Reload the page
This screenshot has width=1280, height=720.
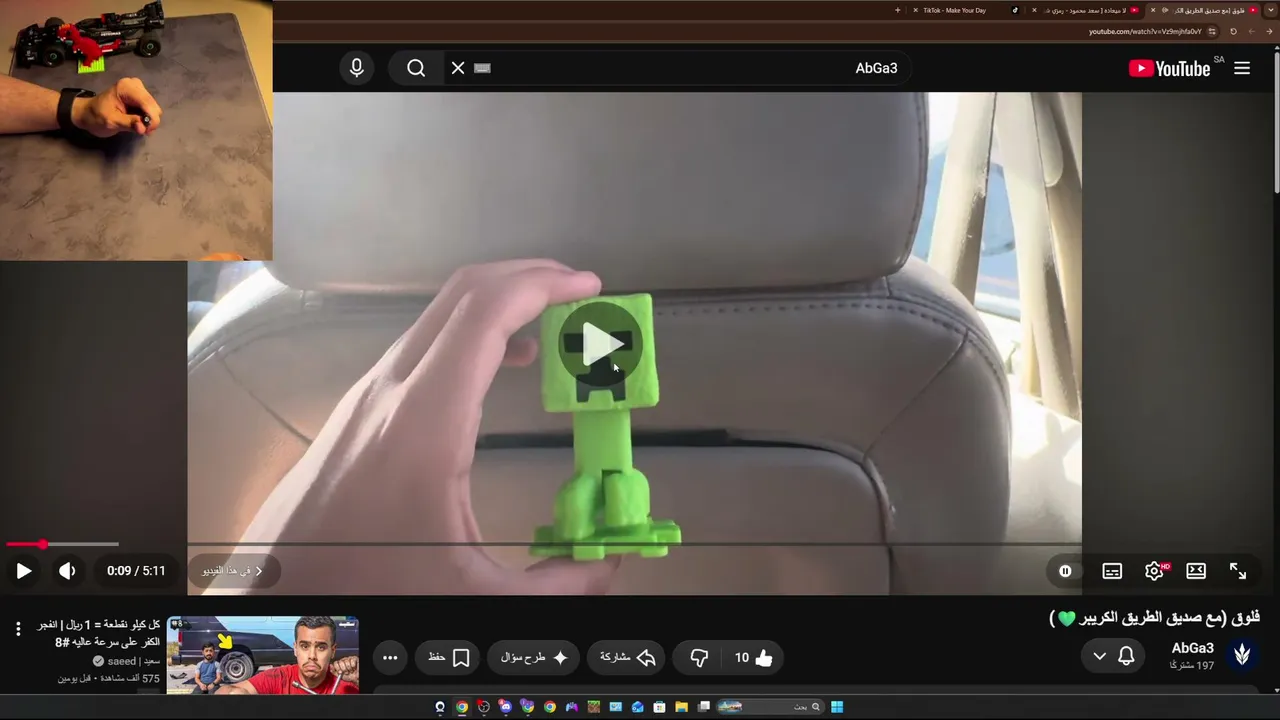[1233, 31]
